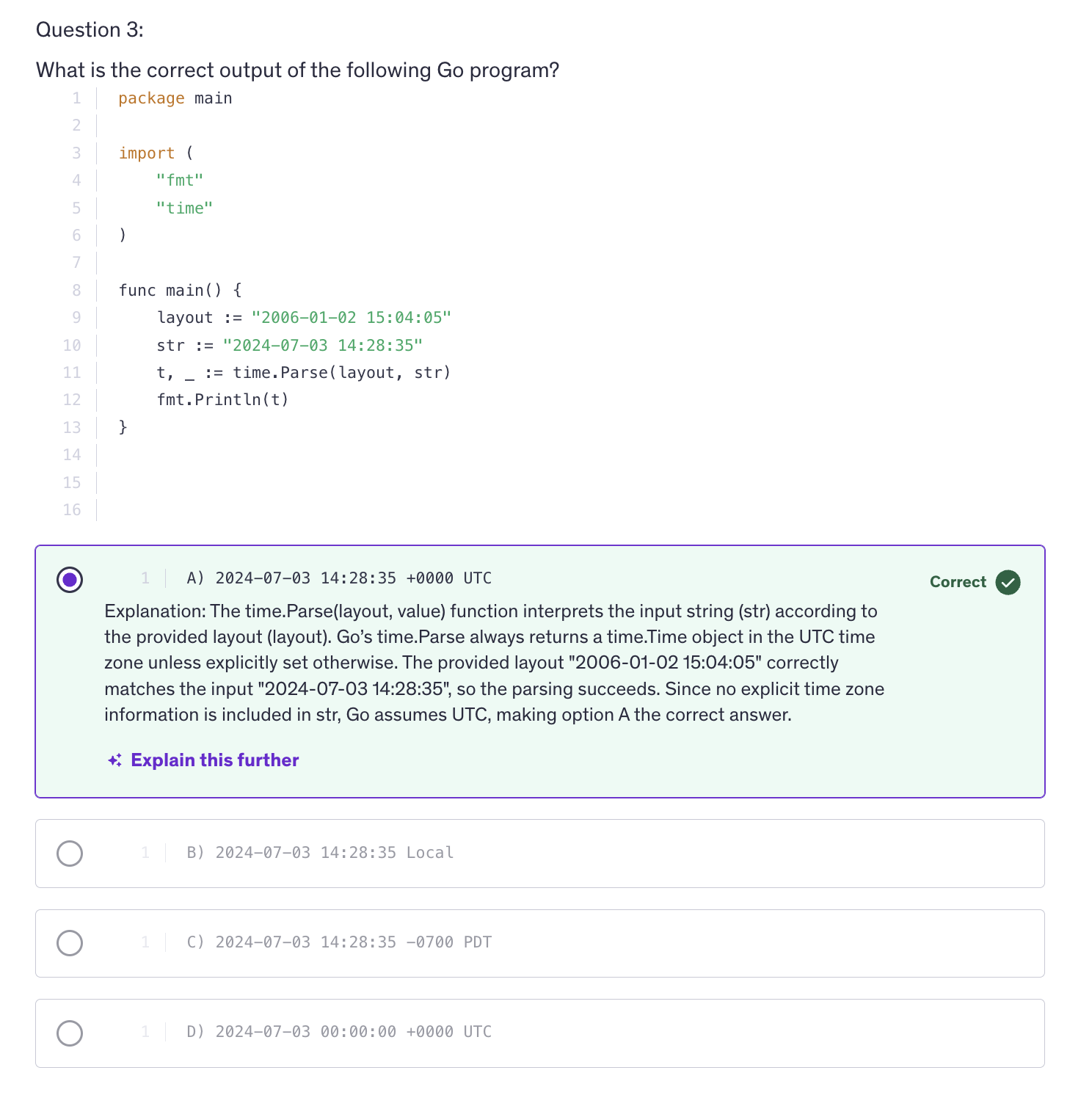Screen dimensions: 1092x1095
Task: Click the fmt.Println(t) code line
Action: pyautogui.click(x=222, y=400)
